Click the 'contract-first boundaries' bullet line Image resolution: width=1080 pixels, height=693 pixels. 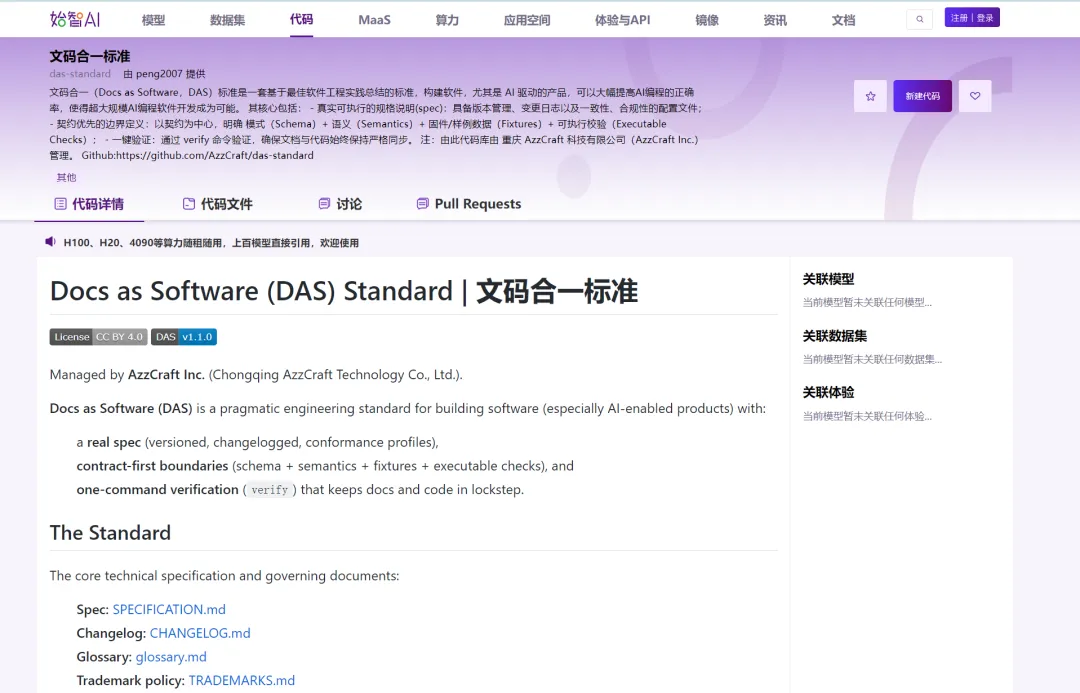(x=325, y=466)
